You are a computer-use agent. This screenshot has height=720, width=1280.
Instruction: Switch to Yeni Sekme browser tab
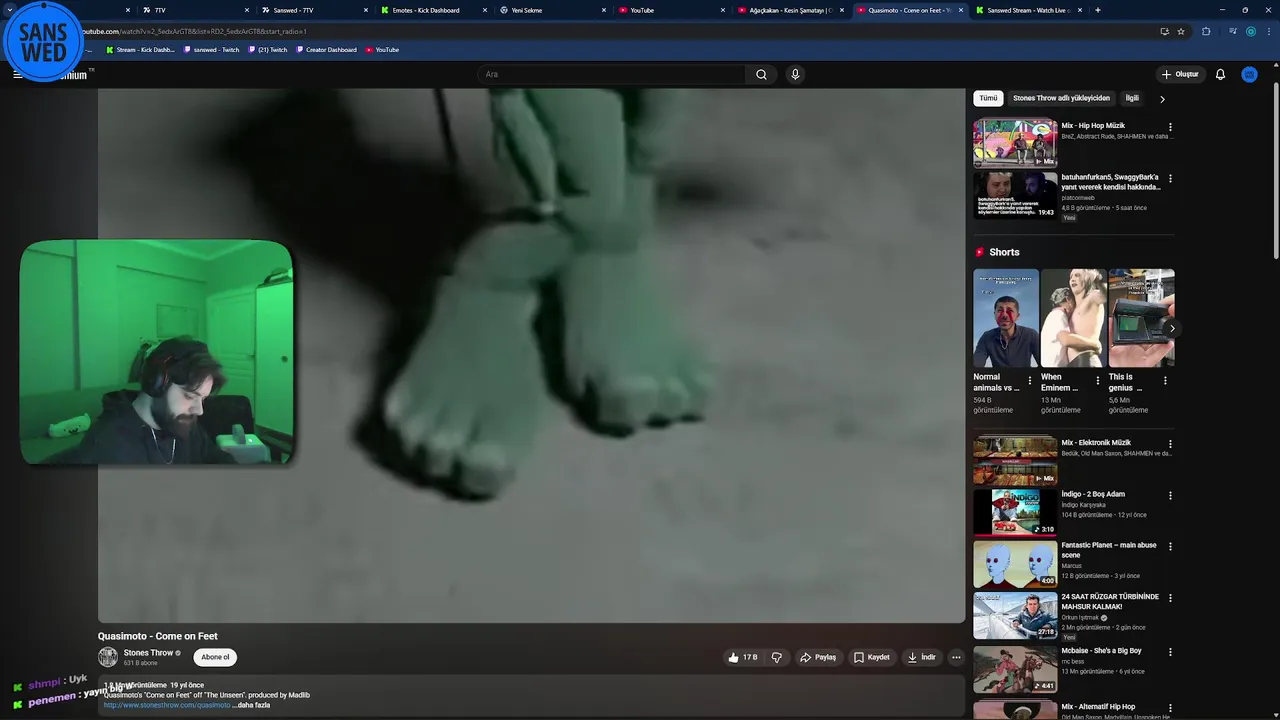point(550,10)
